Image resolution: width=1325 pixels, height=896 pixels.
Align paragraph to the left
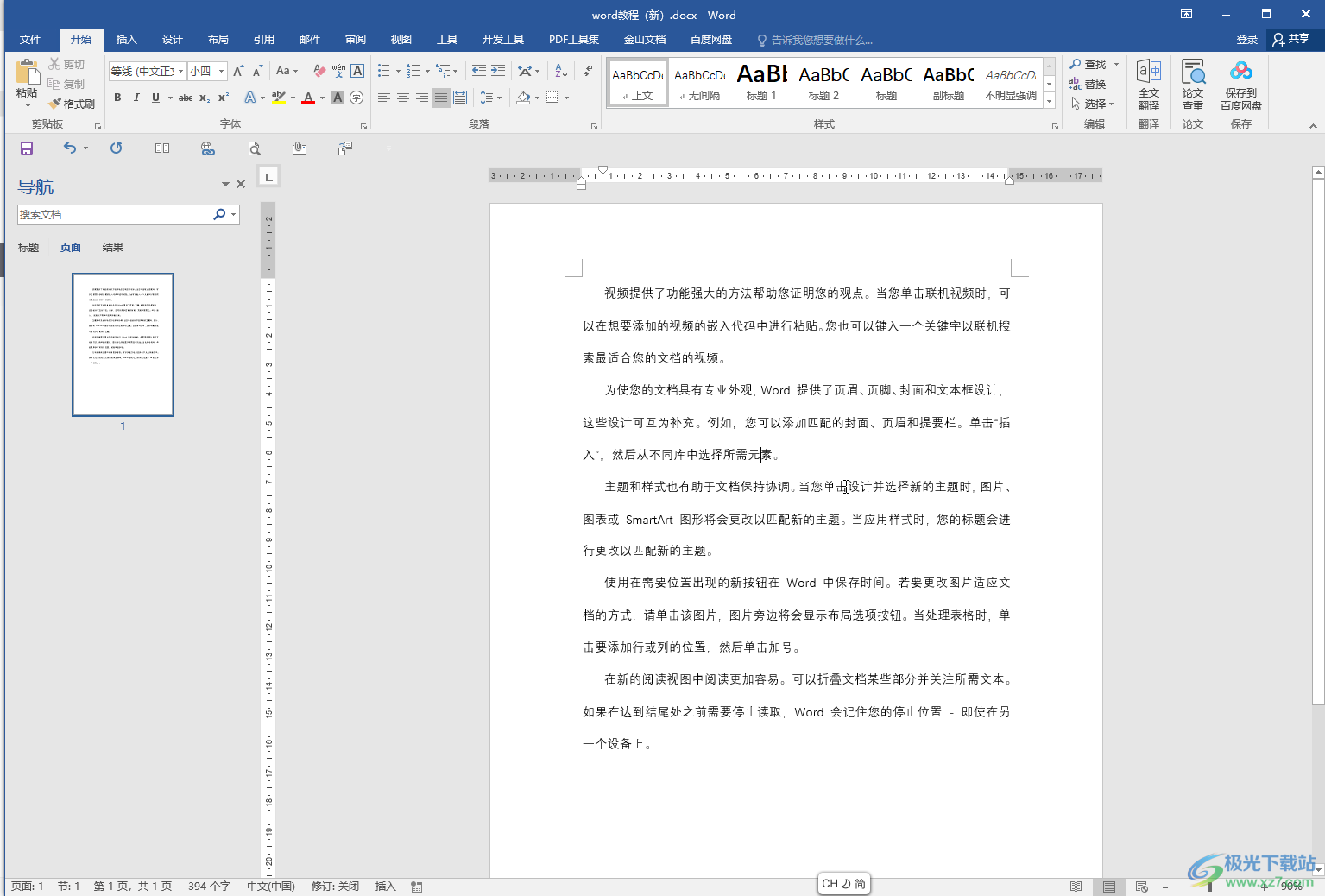point(384,98)
